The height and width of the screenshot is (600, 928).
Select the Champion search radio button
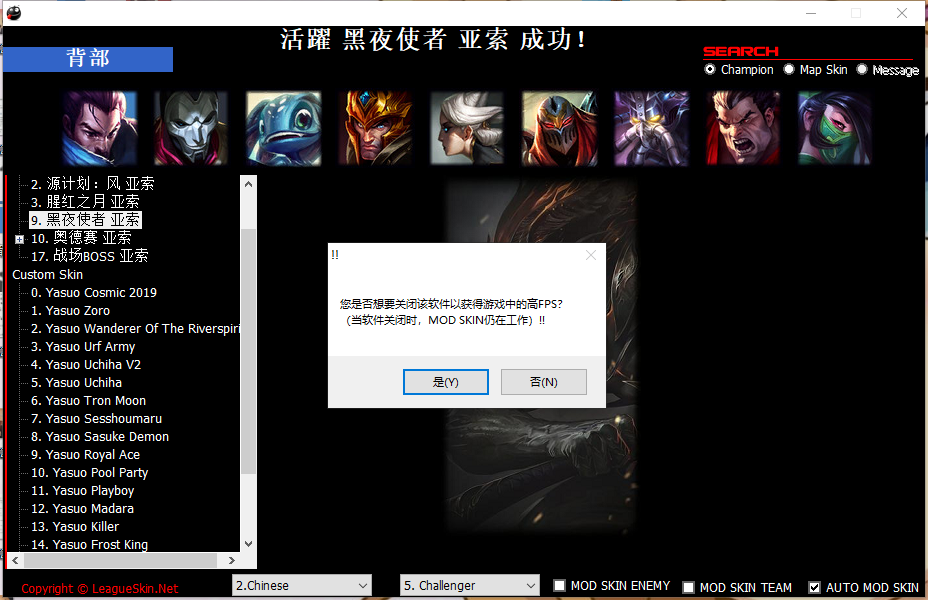(x=710, y=69)
